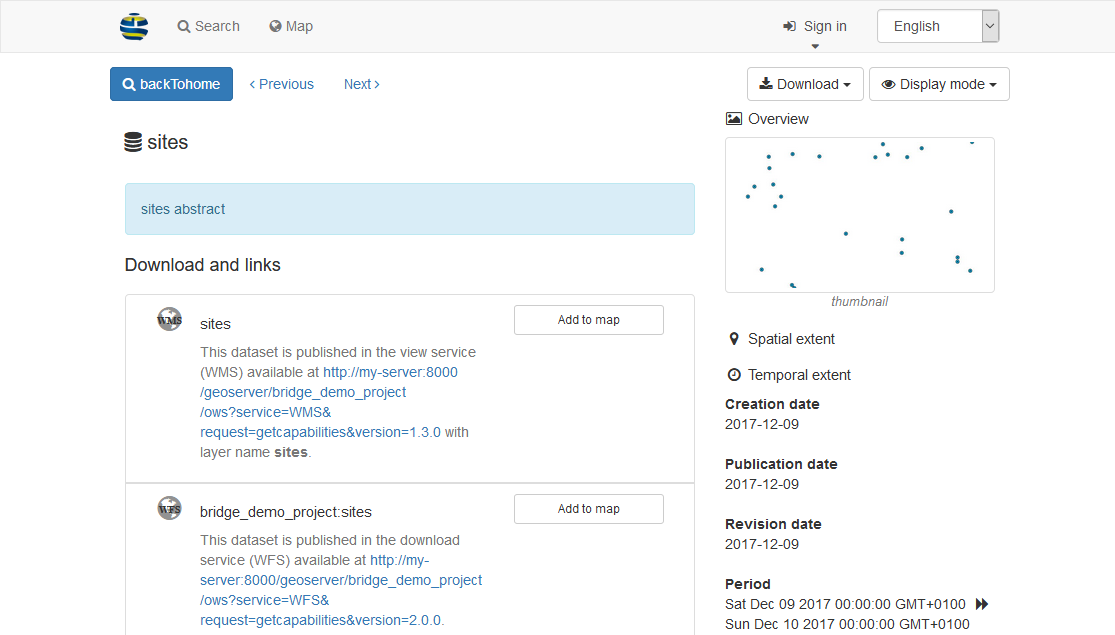The image size is (1115, 635).
Task: Click the database icon beside the sites title
Action: pyautogui.click(x=133, y=142)
